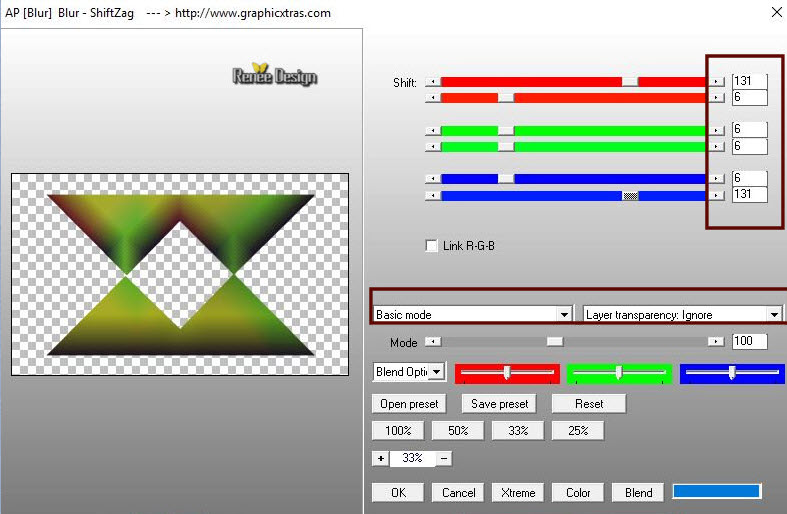Screen dimensions: 787x514
Task: Set preview zoom to 100%
Action: [x=398, y=431]
